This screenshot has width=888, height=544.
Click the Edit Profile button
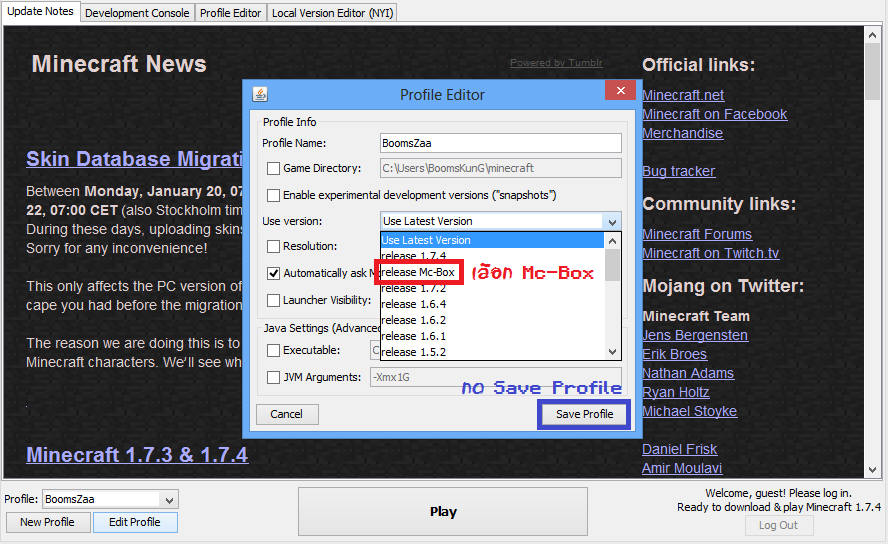[x=135, y=522]
